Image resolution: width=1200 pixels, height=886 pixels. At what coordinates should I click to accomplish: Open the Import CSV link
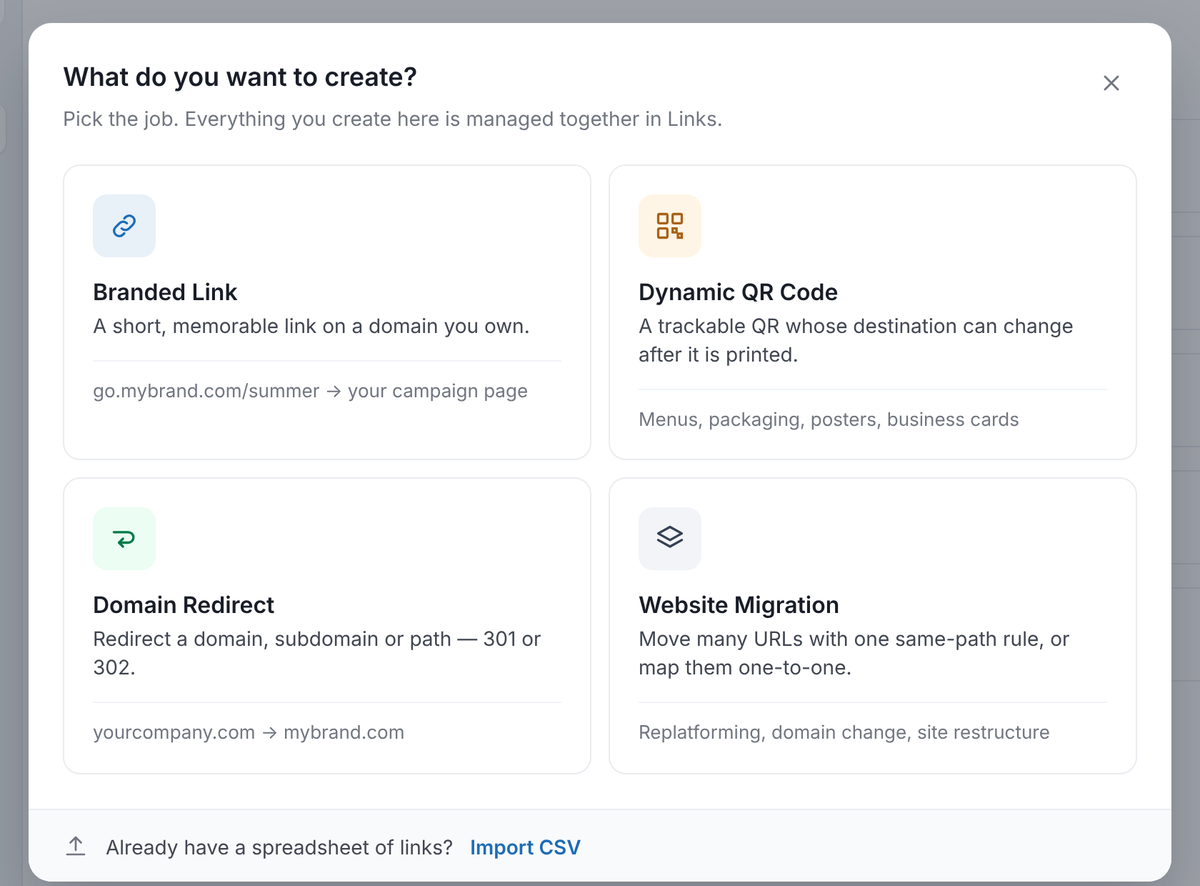(525, 847)
